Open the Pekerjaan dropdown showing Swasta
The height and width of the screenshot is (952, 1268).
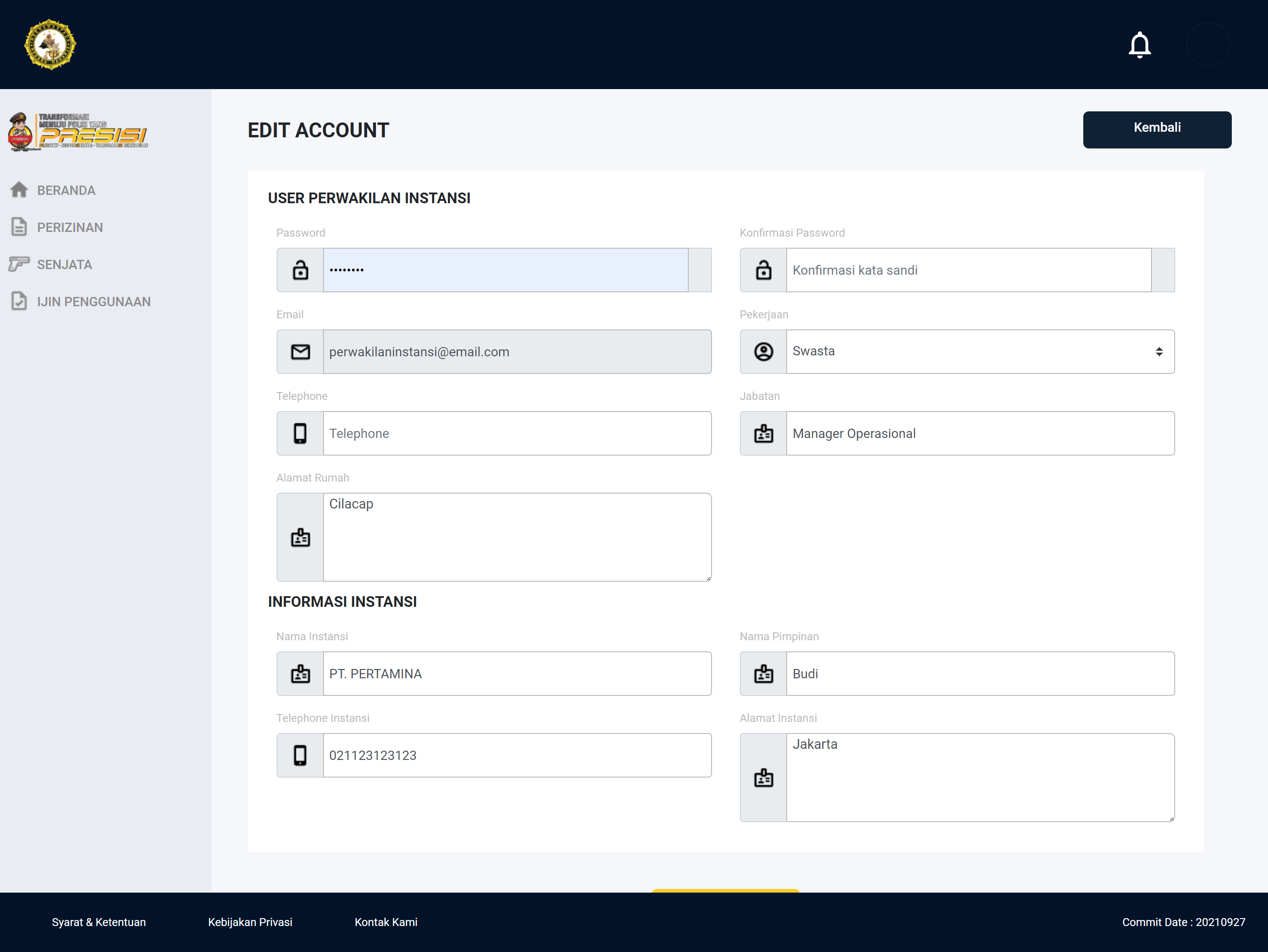pos(979,351)
